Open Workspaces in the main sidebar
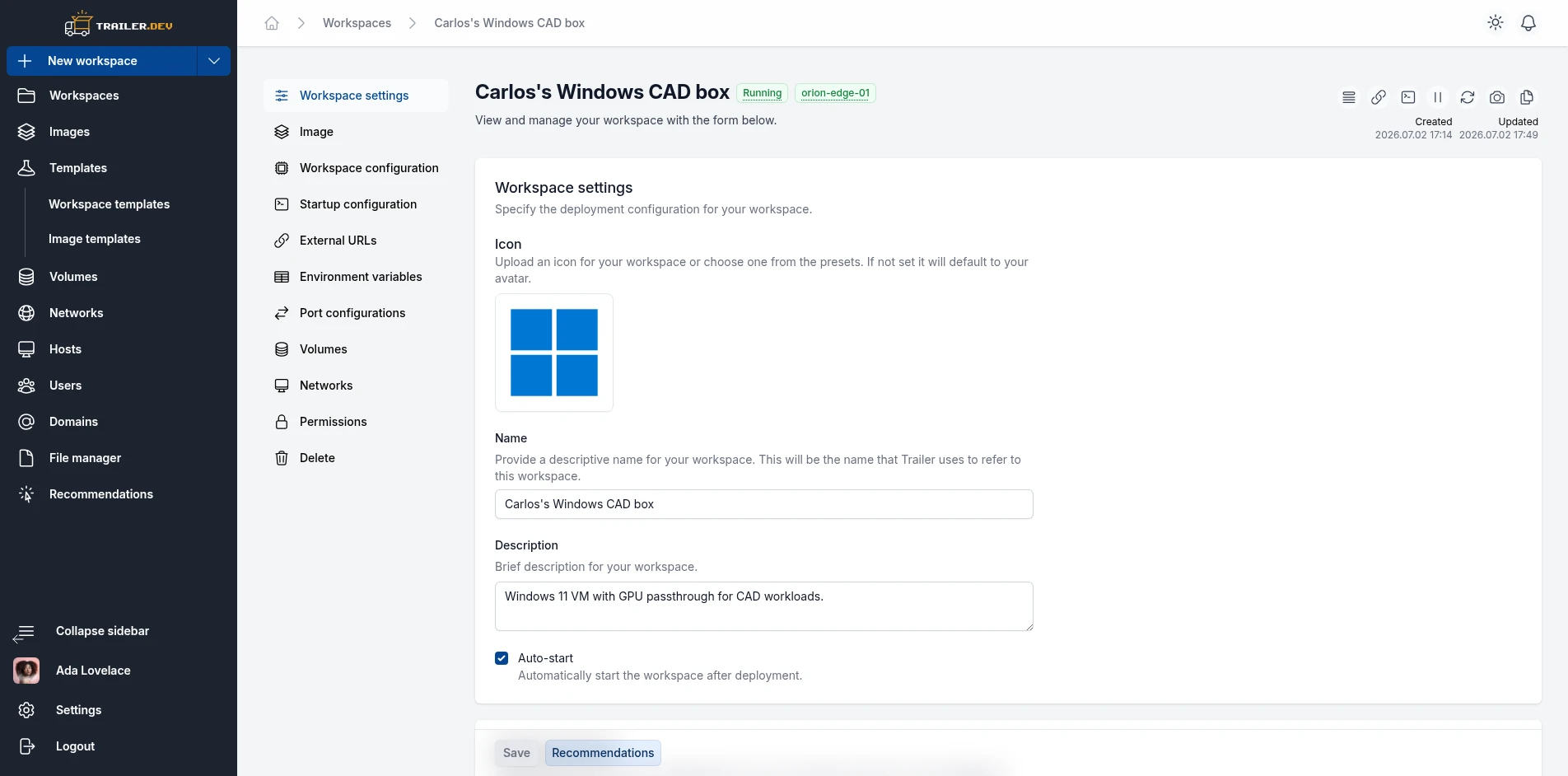 pos(119,96)
